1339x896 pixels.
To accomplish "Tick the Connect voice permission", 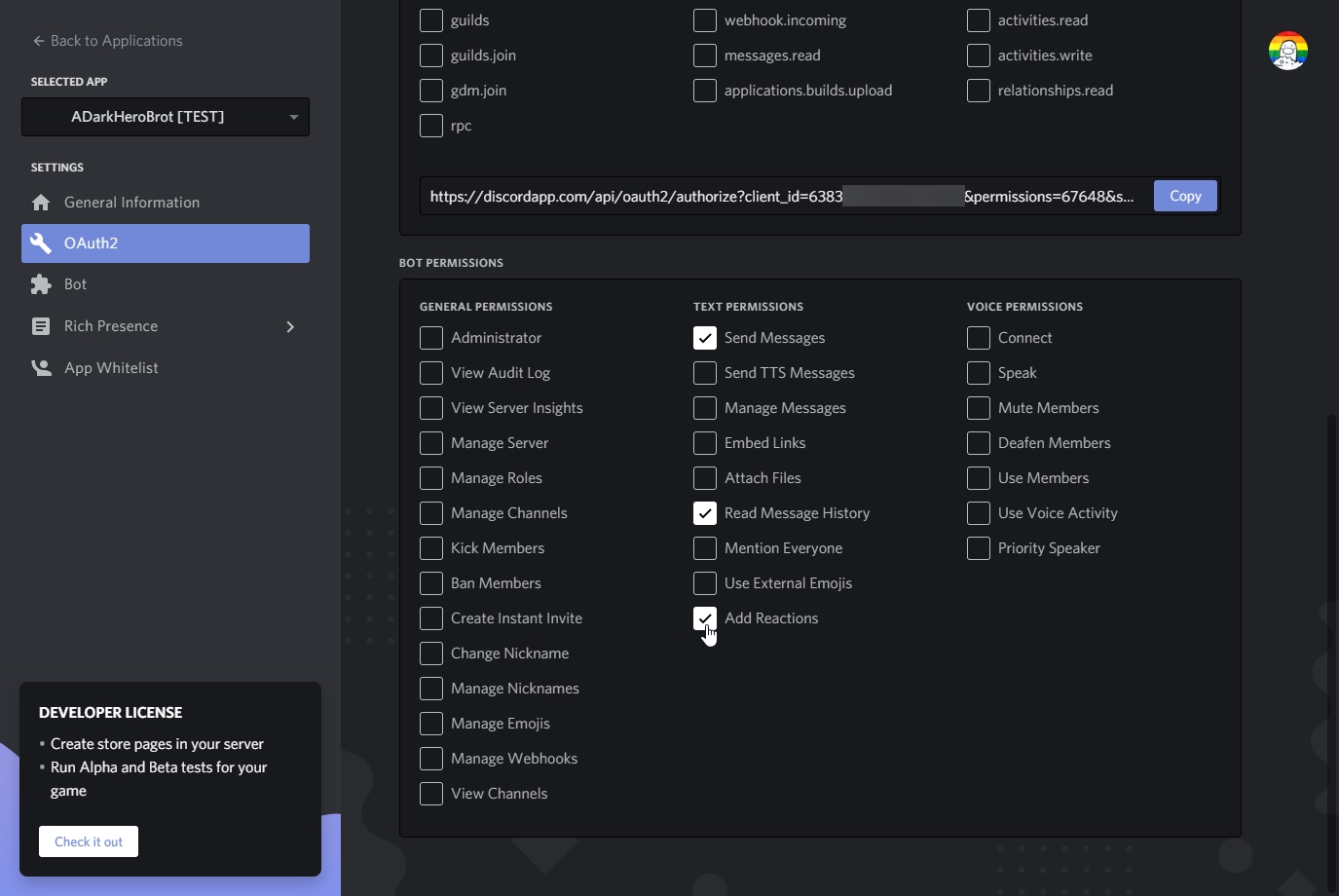I will click(x=979, y=338).
